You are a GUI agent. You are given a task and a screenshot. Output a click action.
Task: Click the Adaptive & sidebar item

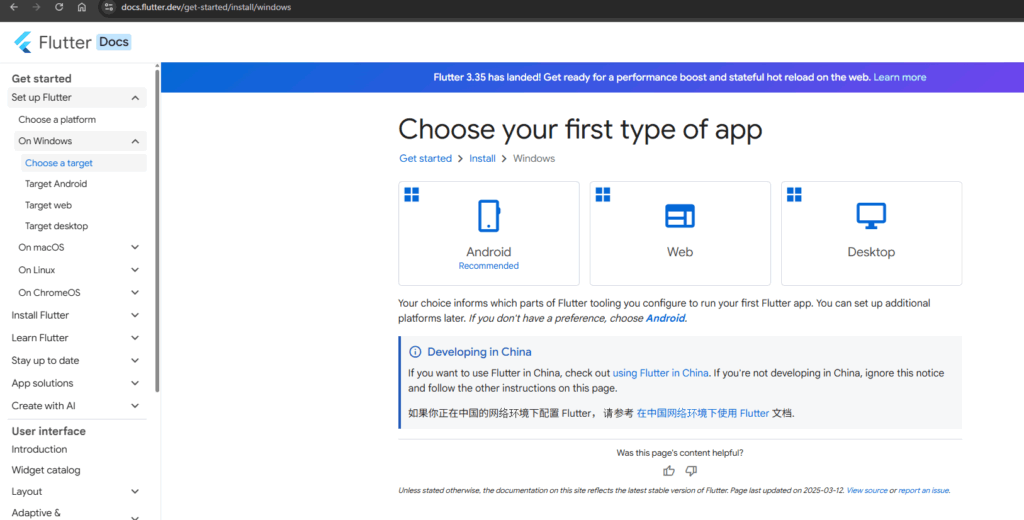36,513
